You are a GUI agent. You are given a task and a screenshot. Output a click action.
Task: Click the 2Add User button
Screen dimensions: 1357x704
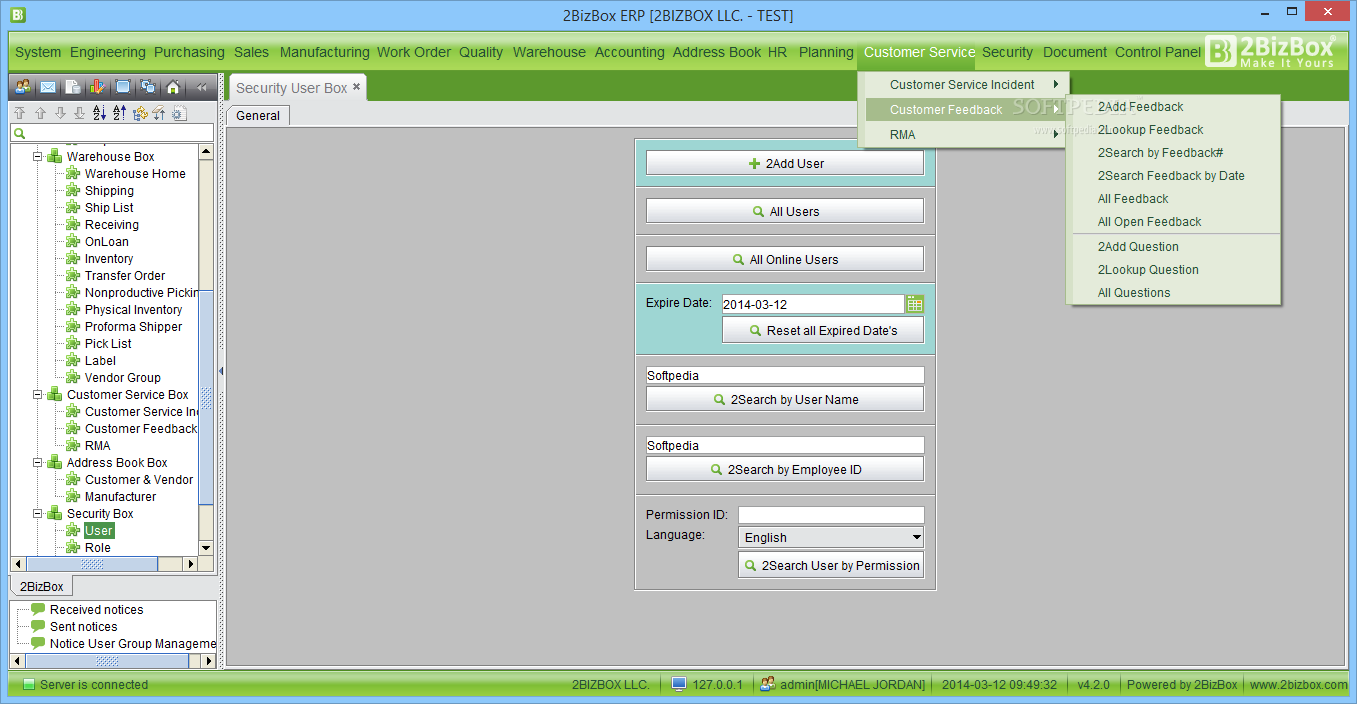(785, 163)
